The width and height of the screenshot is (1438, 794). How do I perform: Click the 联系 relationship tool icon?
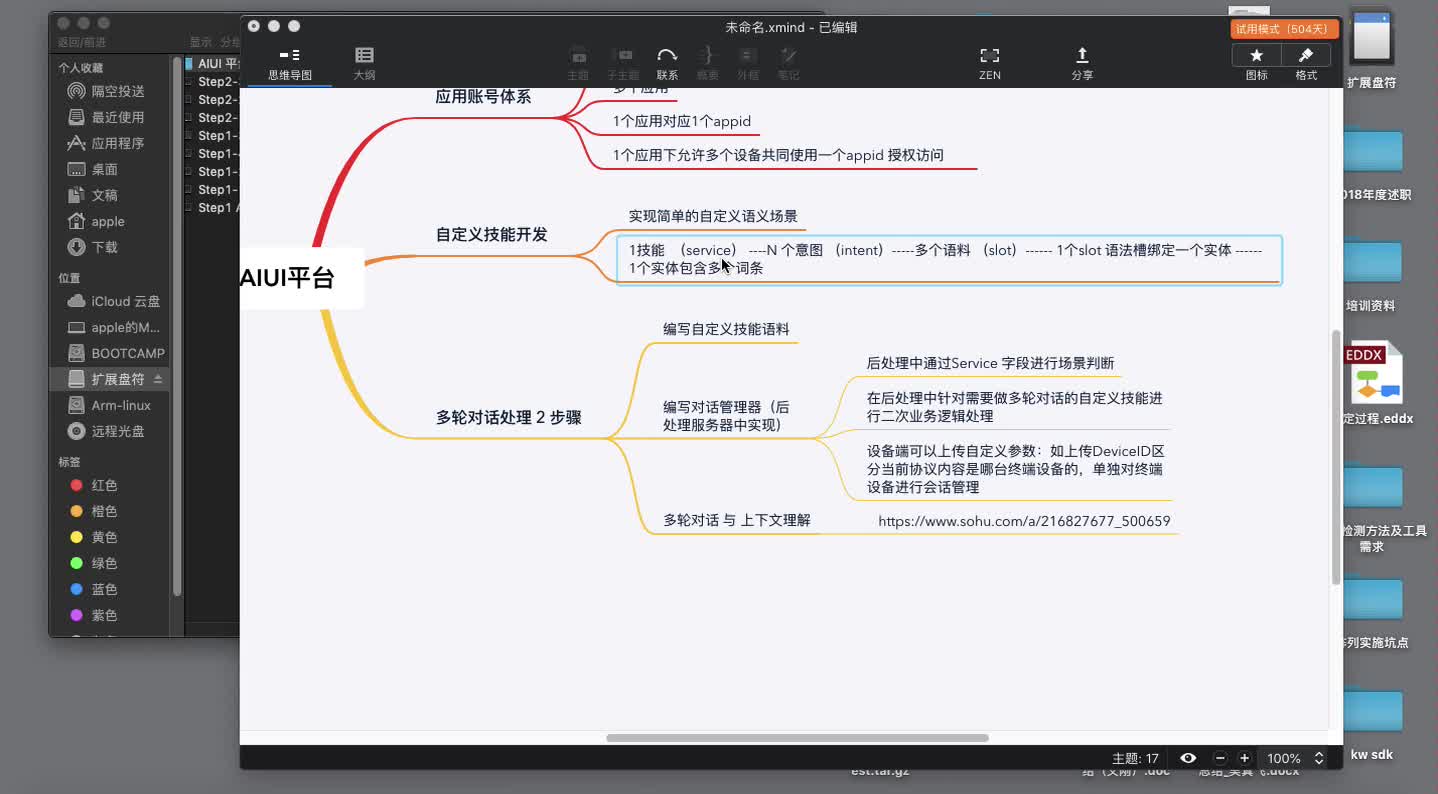click(667, 64)
